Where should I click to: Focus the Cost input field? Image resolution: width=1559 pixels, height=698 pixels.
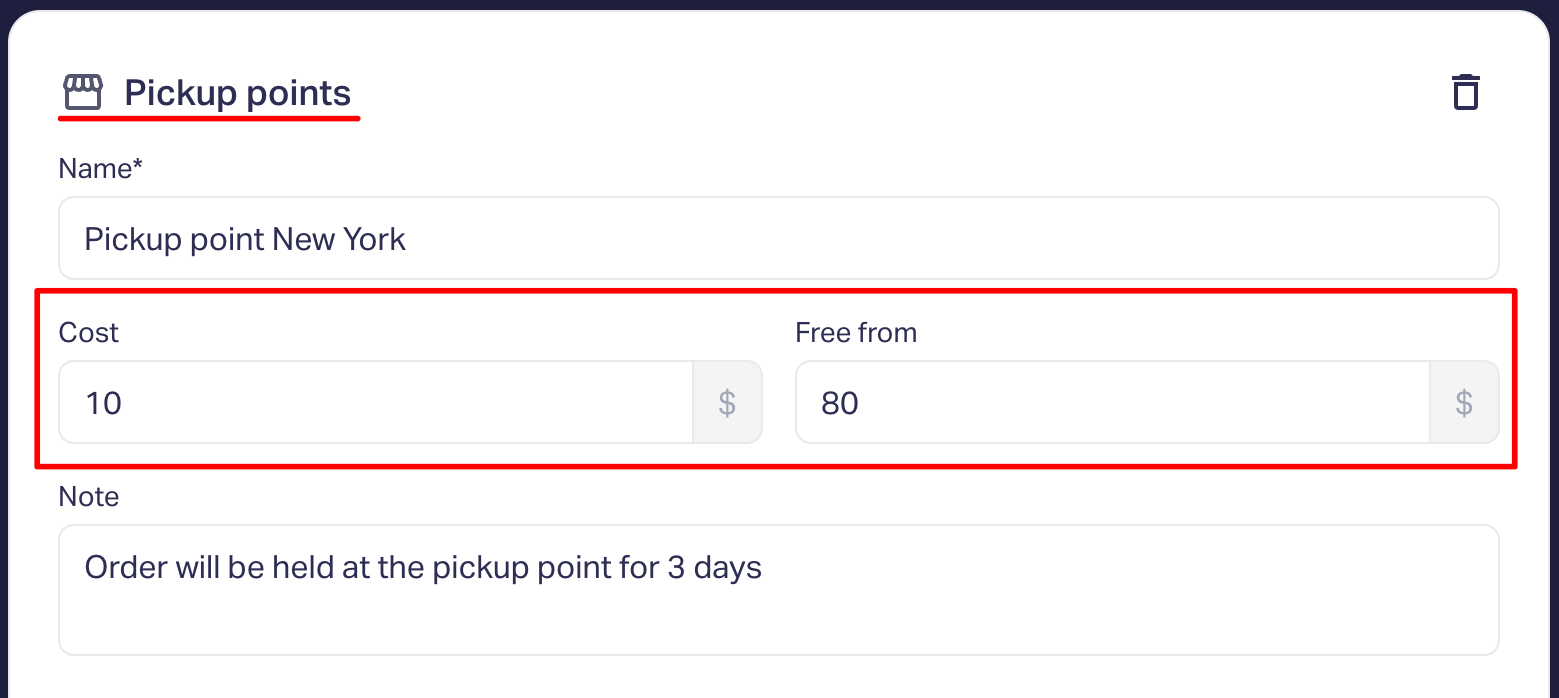click(x=376, y=402)
